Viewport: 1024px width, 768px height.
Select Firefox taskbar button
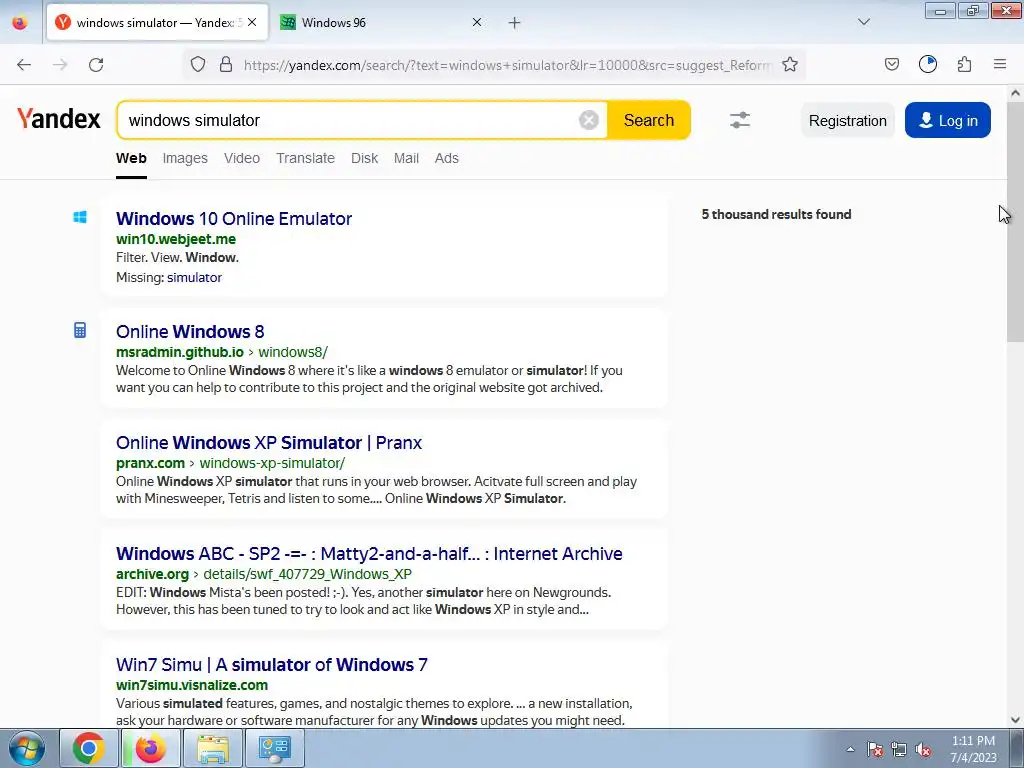(x=150, y=748)
